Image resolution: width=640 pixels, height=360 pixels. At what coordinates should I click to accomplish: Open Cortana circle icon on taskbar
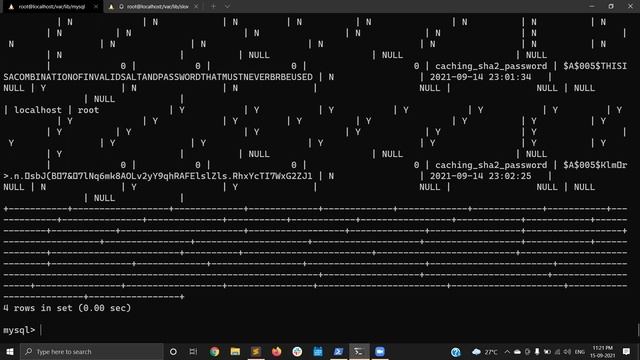pyautogui.click(x=173, y=351)
